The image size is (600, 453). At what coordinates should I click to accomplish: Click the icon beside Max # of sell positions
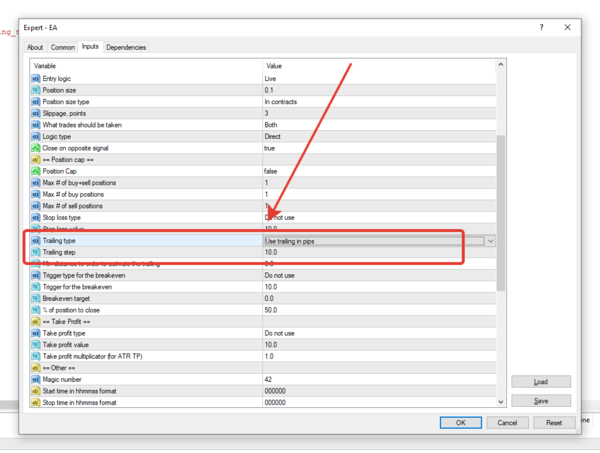click(36, 206)
